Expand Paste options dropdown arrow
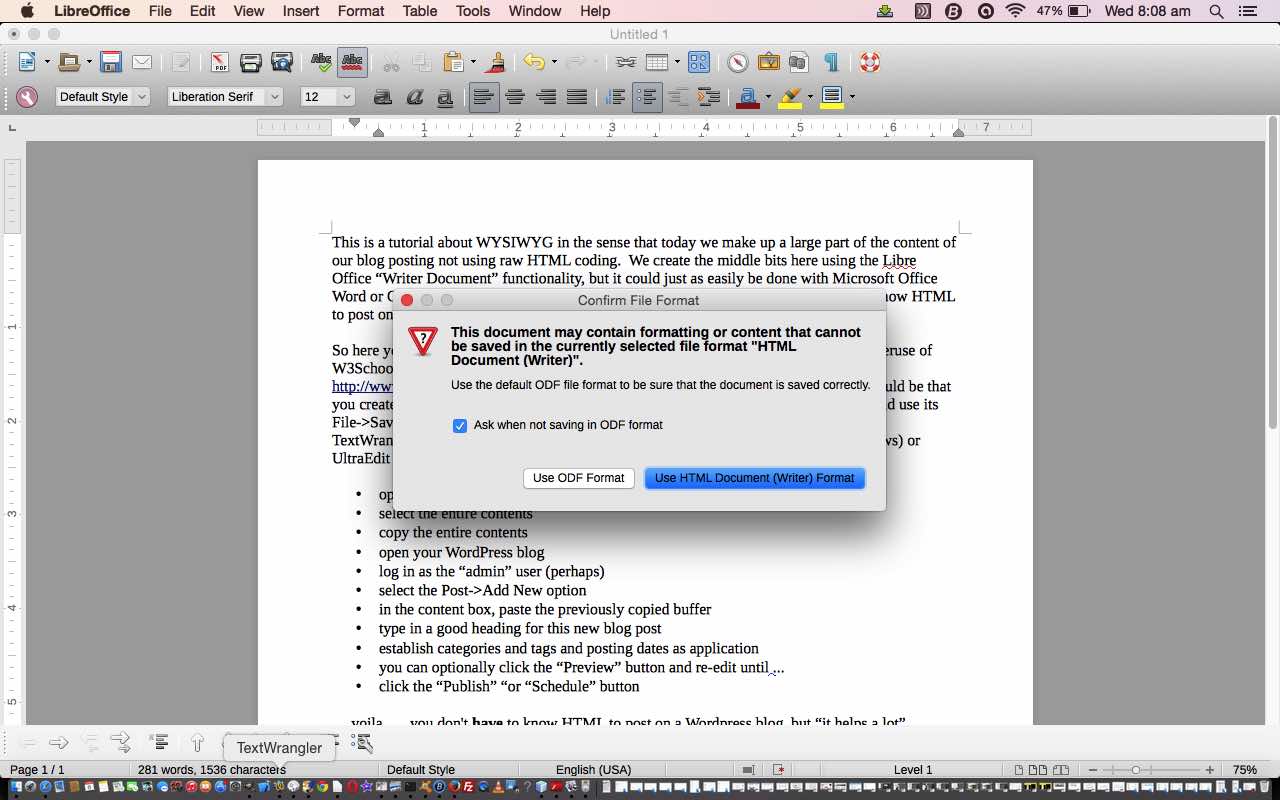 click(473, 63)
